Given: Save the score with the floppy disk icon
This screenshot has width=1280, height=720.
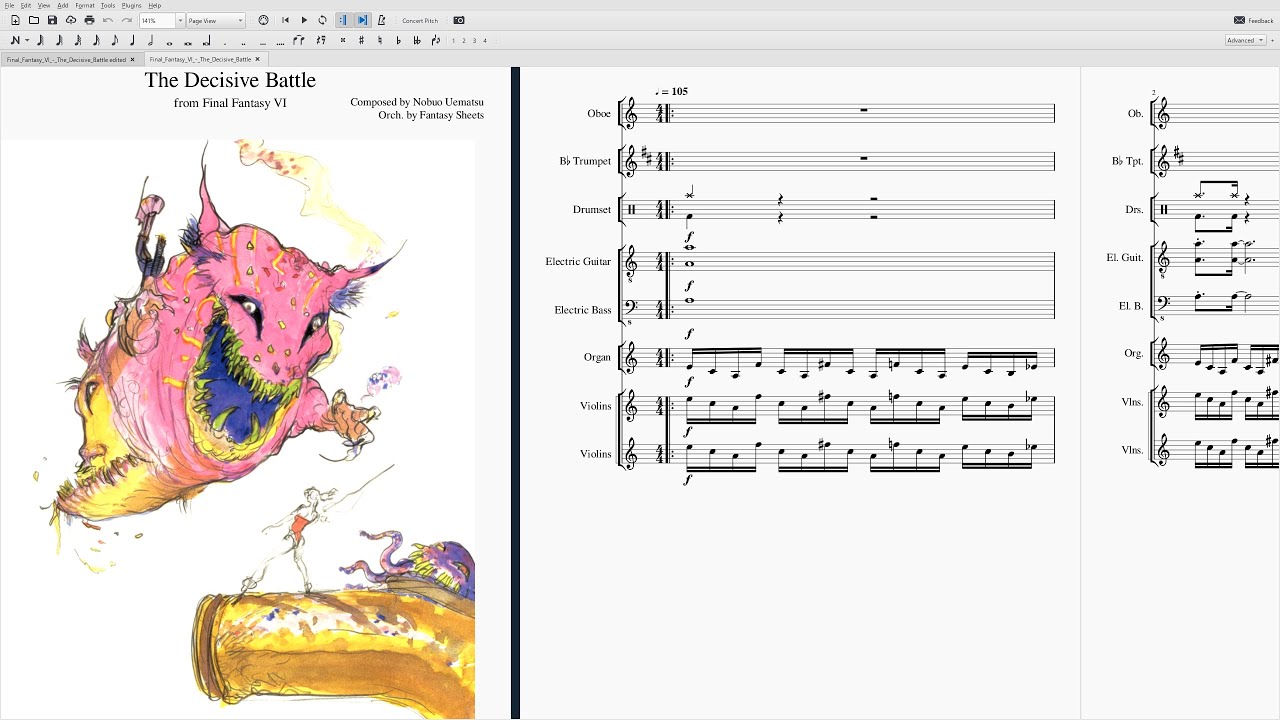Looking at the screenshot, I should pos(52,20).
